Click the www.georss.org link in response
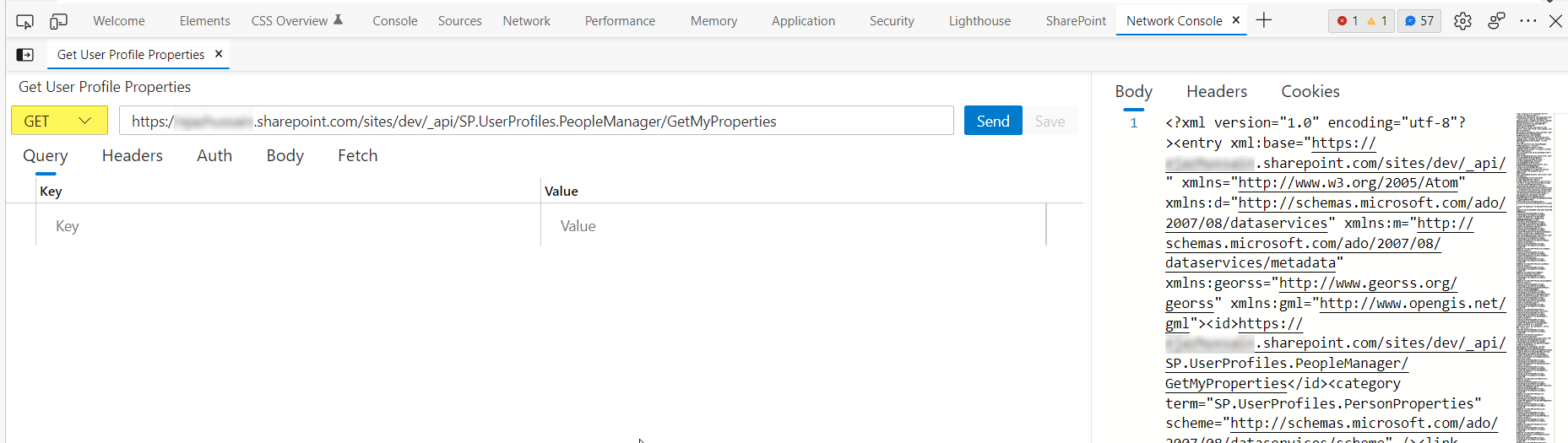 1368,284
